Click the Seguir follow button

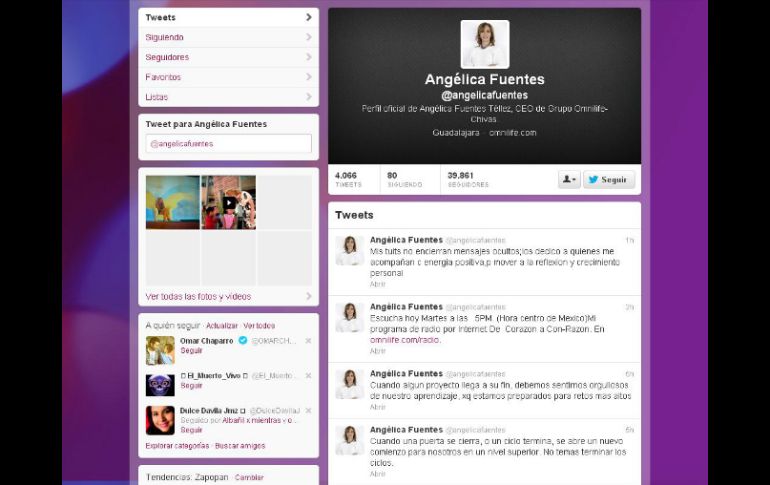(x=608, y=180)
